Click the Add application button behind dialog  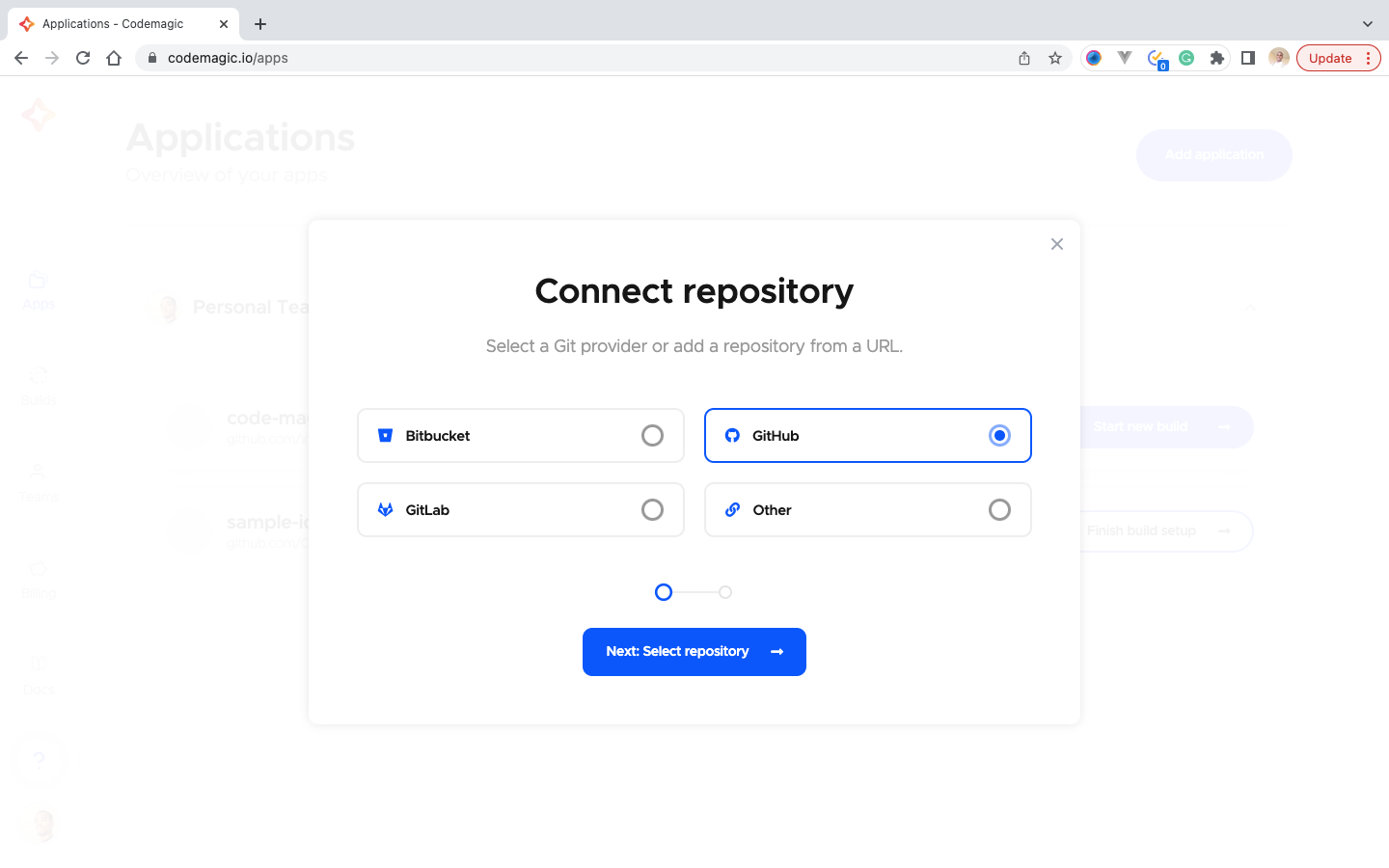pos(1214,155)
